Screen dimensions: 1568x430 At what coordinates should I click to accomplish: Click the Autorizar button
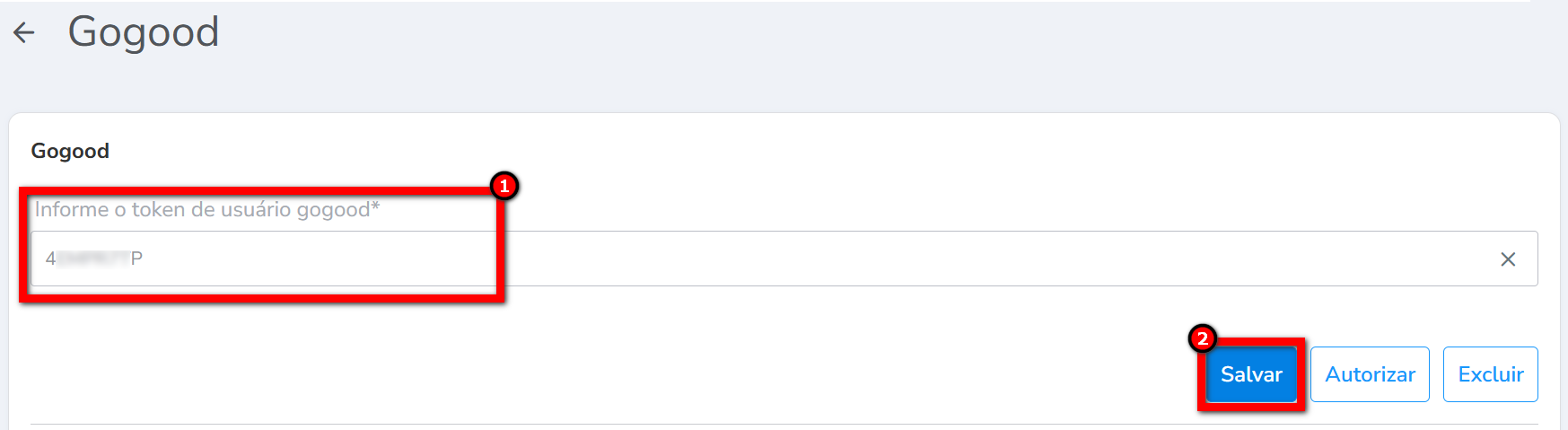[x=1370, y=374]
